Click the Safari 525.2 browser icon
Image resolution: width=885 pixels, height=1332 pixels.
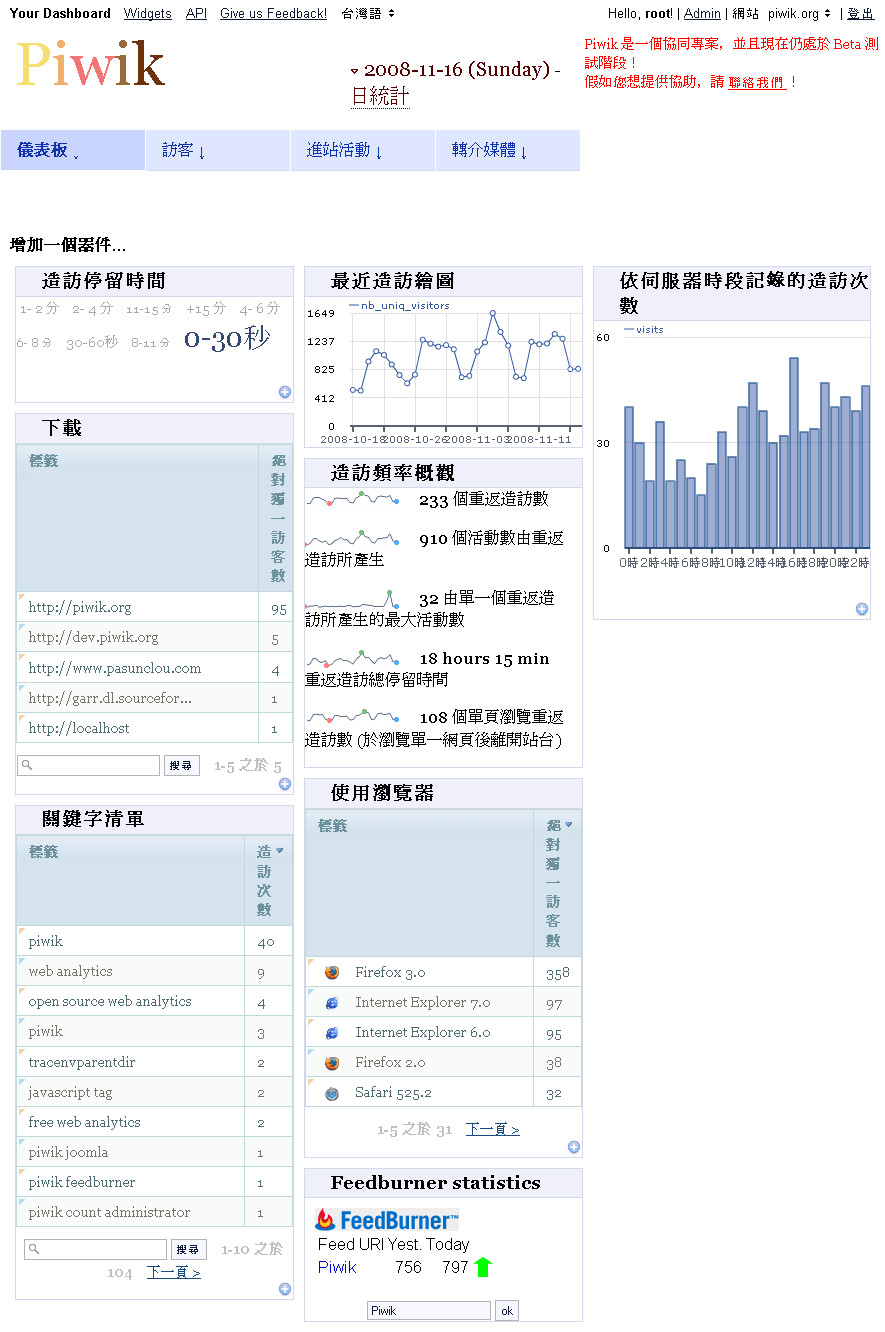point(332,1093)
